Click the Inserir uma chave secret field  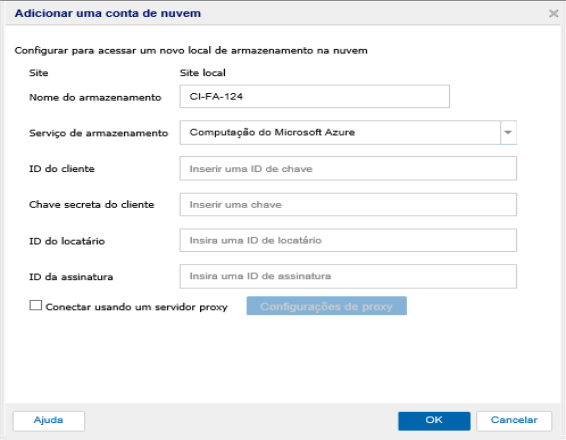[348, 205]
